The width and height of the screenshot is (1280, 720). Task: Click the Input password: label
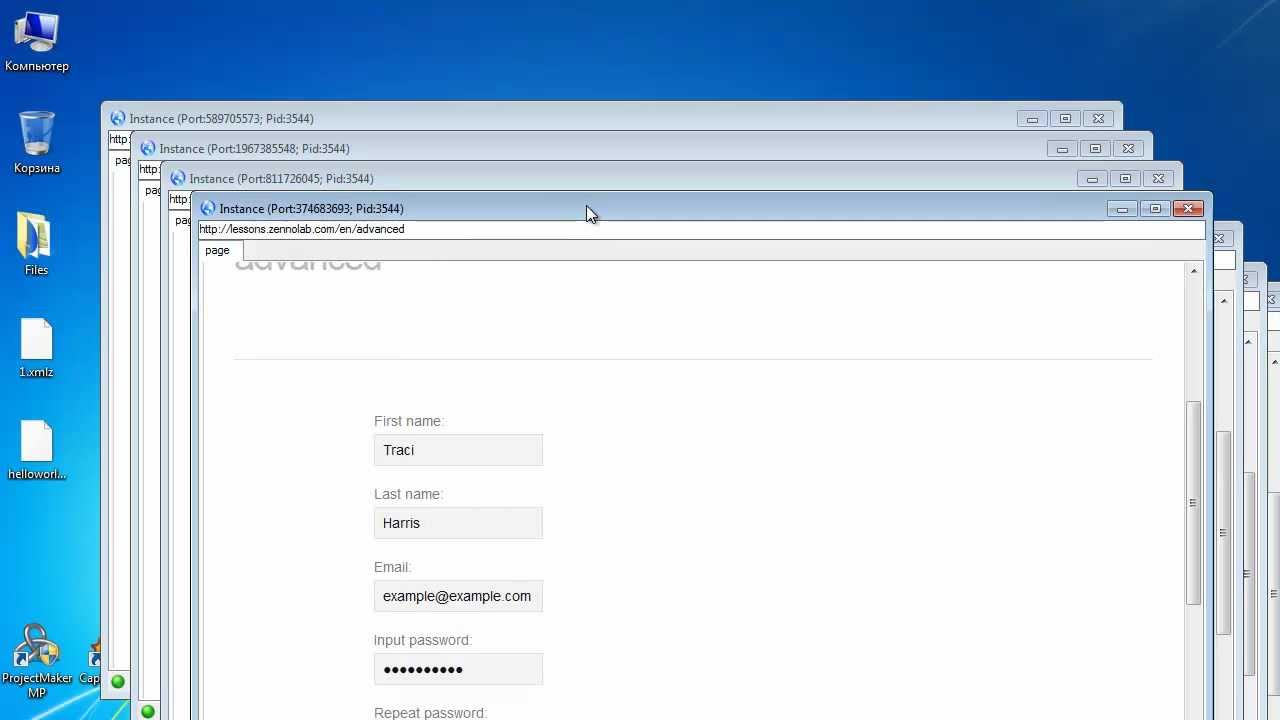coord(423,640)
